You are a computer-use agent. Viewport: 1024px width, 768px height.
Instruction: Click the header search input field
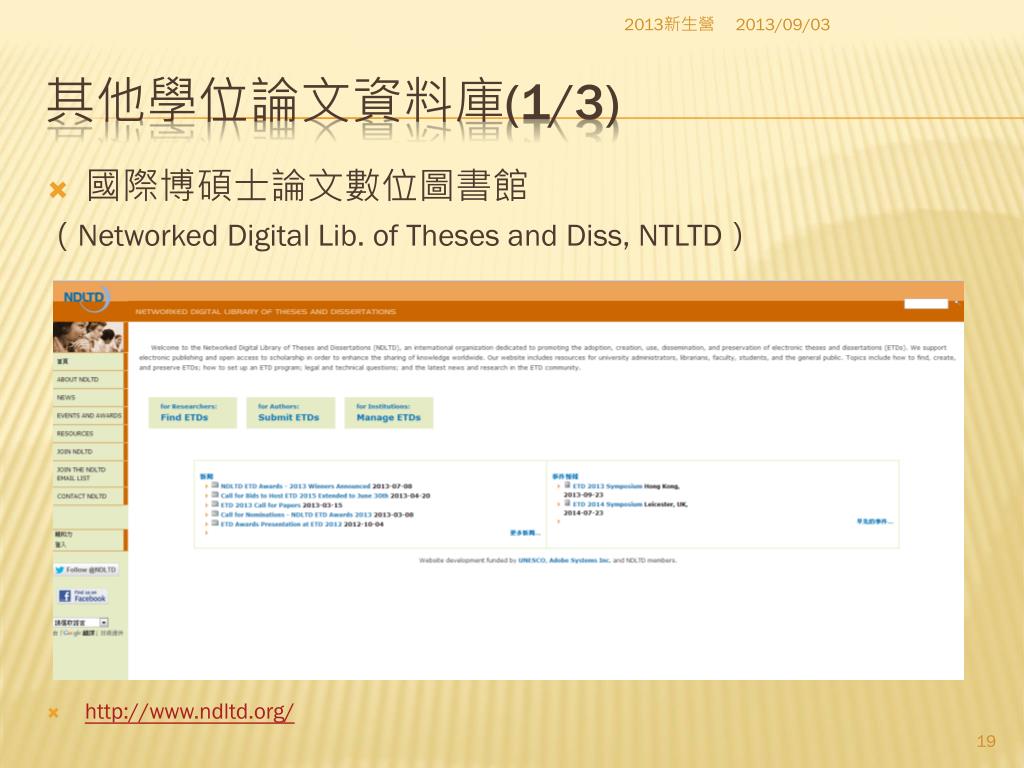[926, 303]
